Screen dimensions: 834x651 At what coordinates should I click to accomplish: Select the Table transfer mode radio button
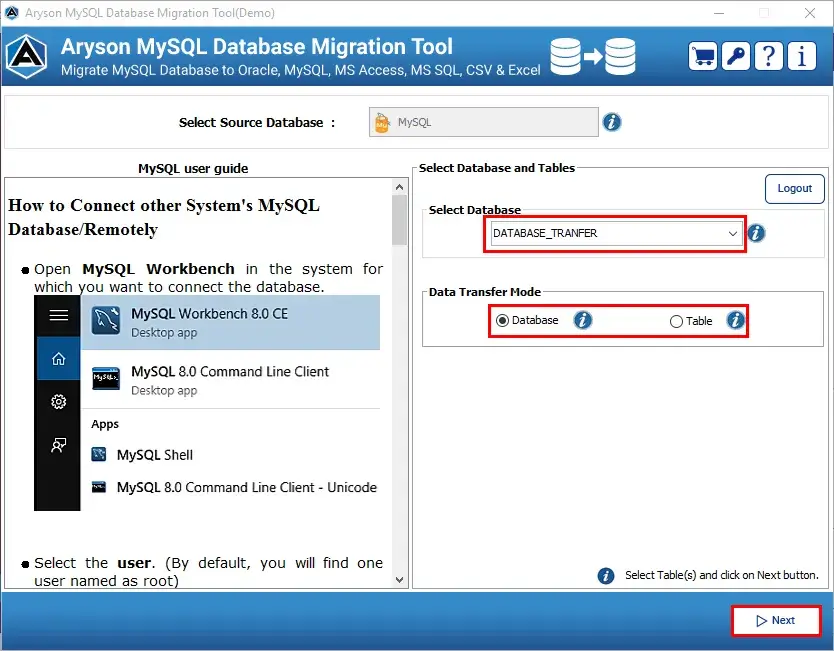coord(676,321)
